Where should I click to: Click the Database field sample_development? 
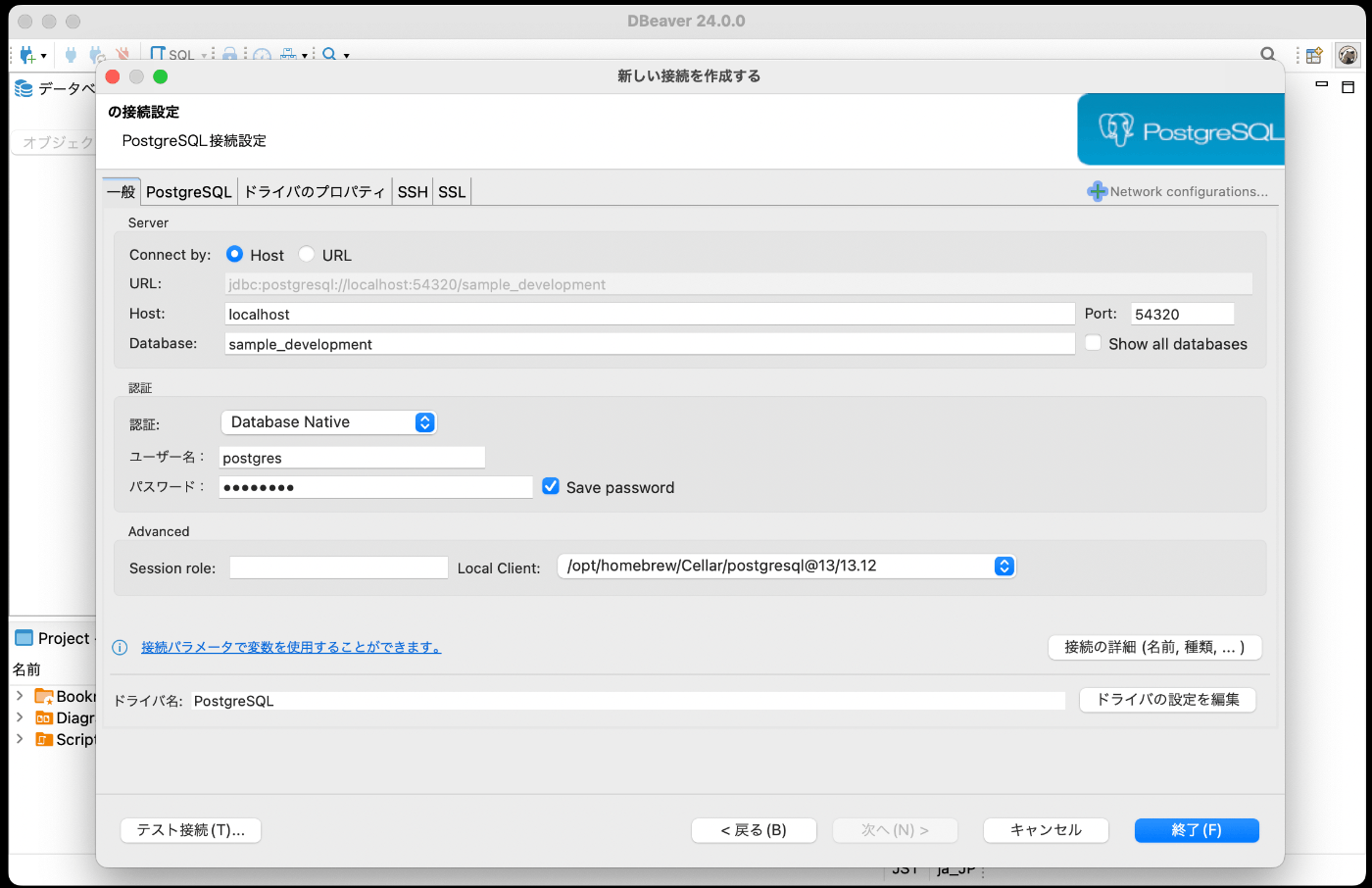(650, 343)
